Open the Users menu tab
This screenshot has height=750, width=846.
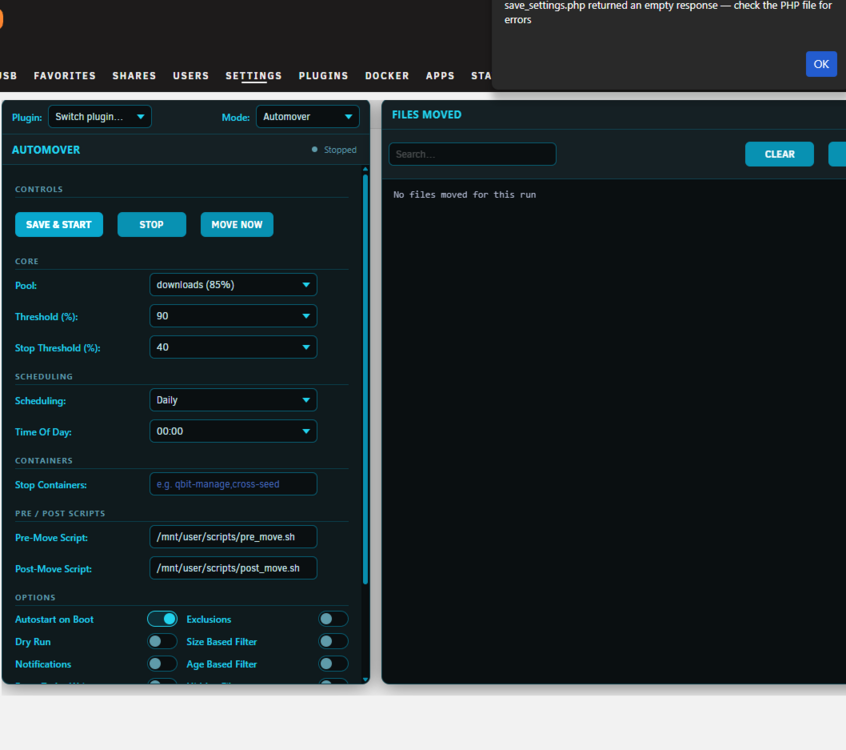click(x=191, y=76)
